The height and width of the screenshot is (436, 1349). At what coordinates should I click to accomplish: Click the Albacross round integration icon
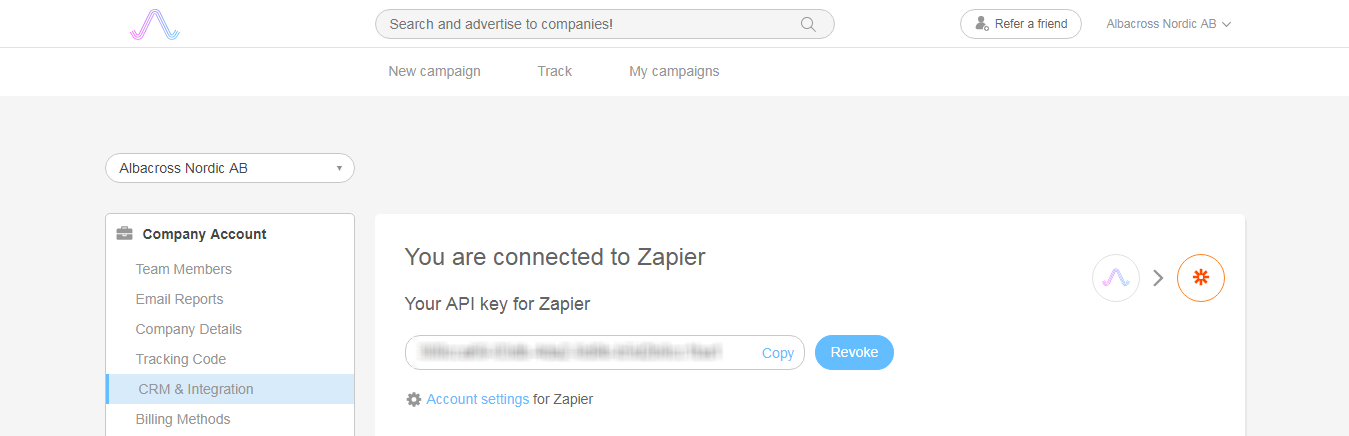tap(1116, 278)
